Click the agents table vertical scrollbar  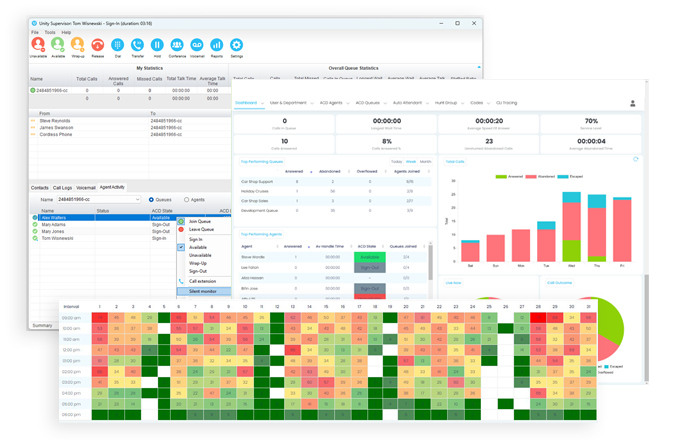tap(430, 263)
